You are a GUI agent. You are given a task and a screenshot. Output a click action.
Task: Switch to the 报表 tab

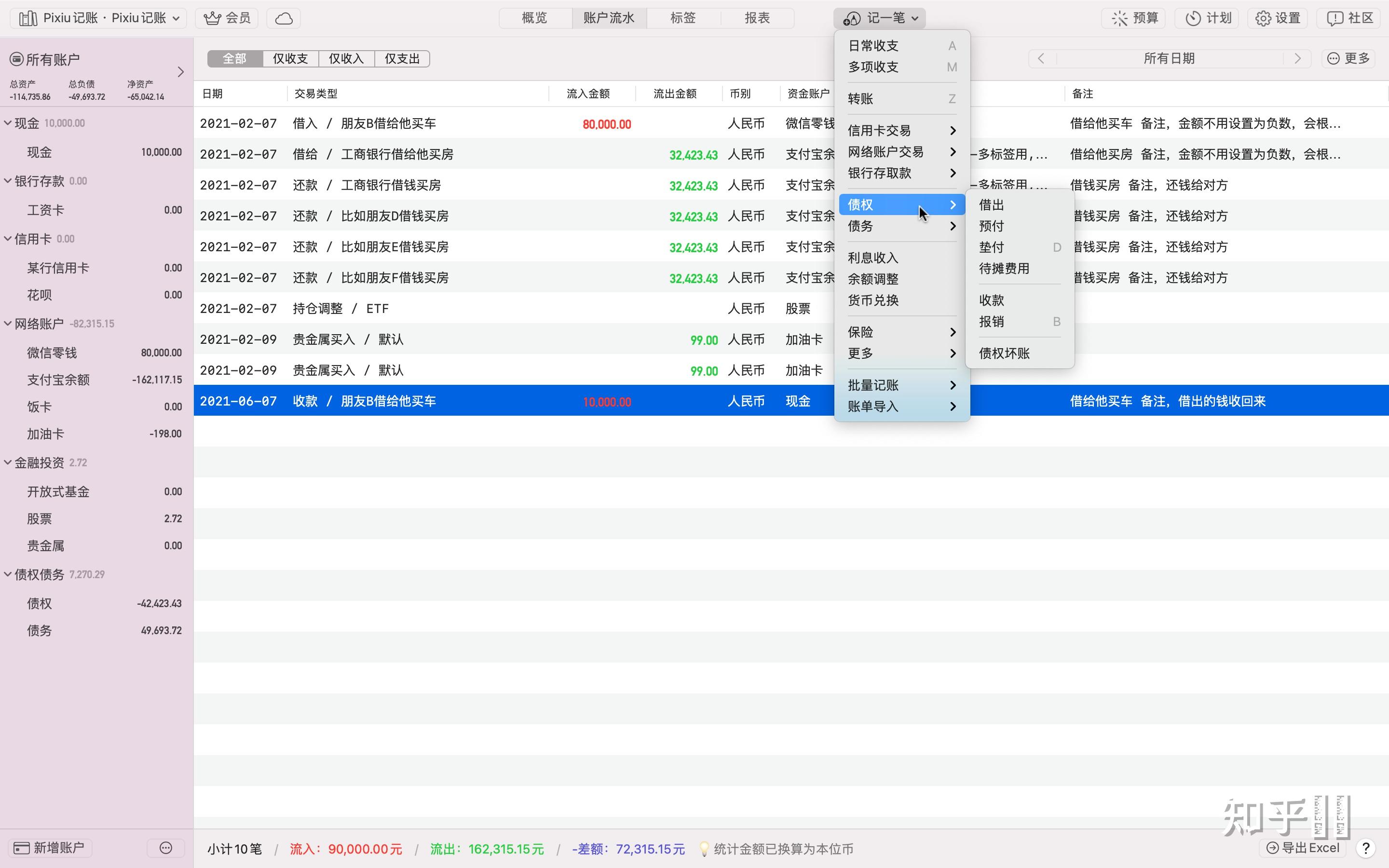click(757, 18)
